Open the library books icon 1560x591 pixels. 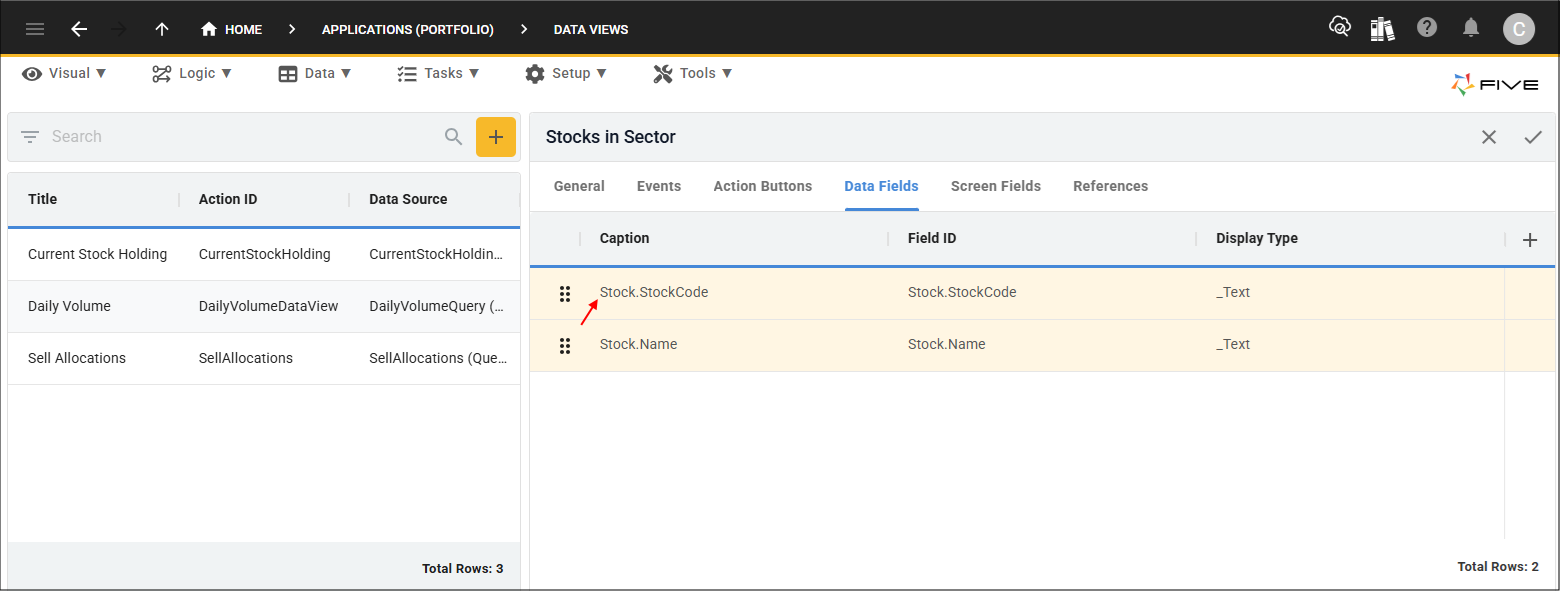(x=1383, y=28)
